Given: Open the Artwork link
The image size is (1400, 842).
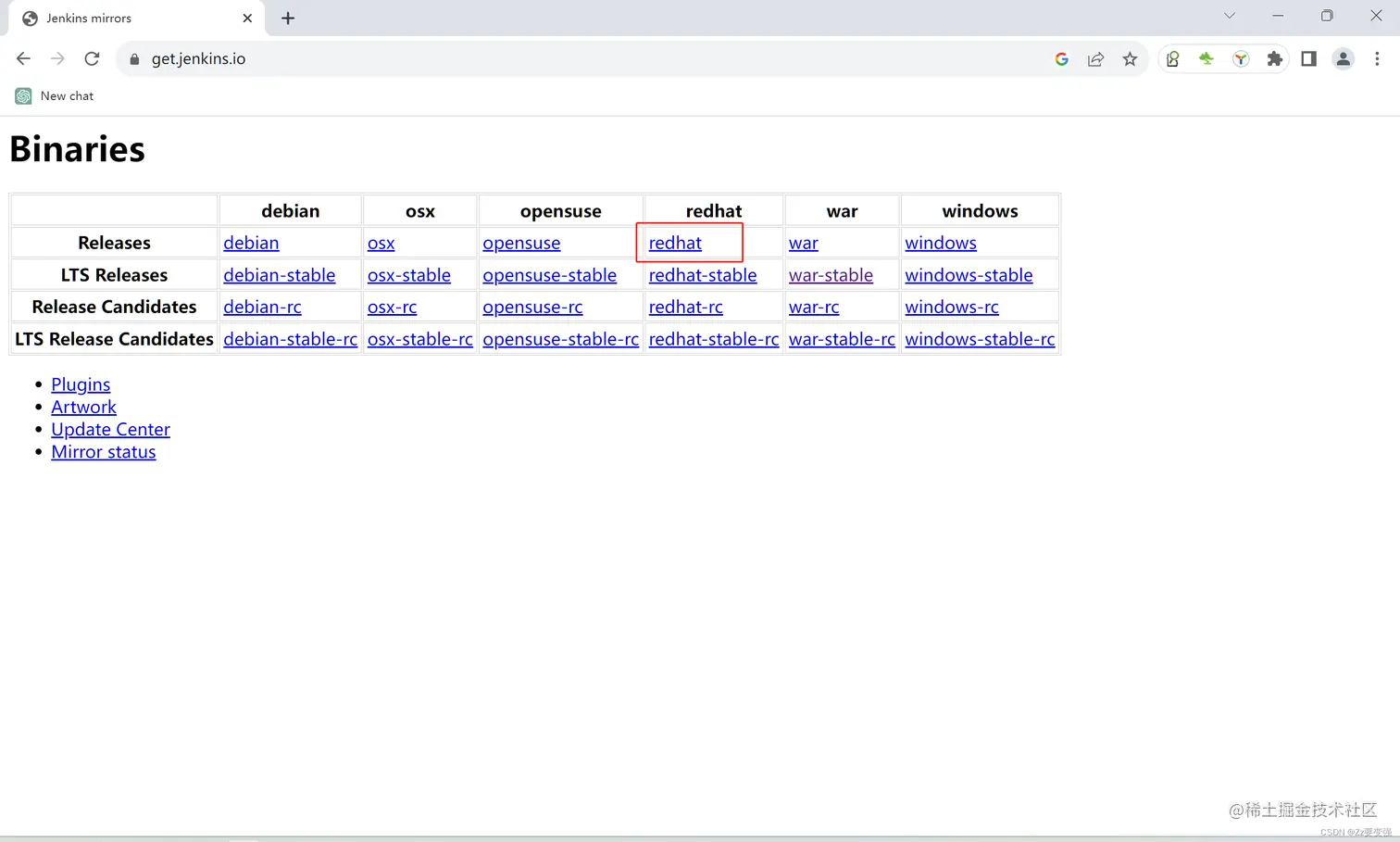Looking at the screenshot, I should pos(83,407).
